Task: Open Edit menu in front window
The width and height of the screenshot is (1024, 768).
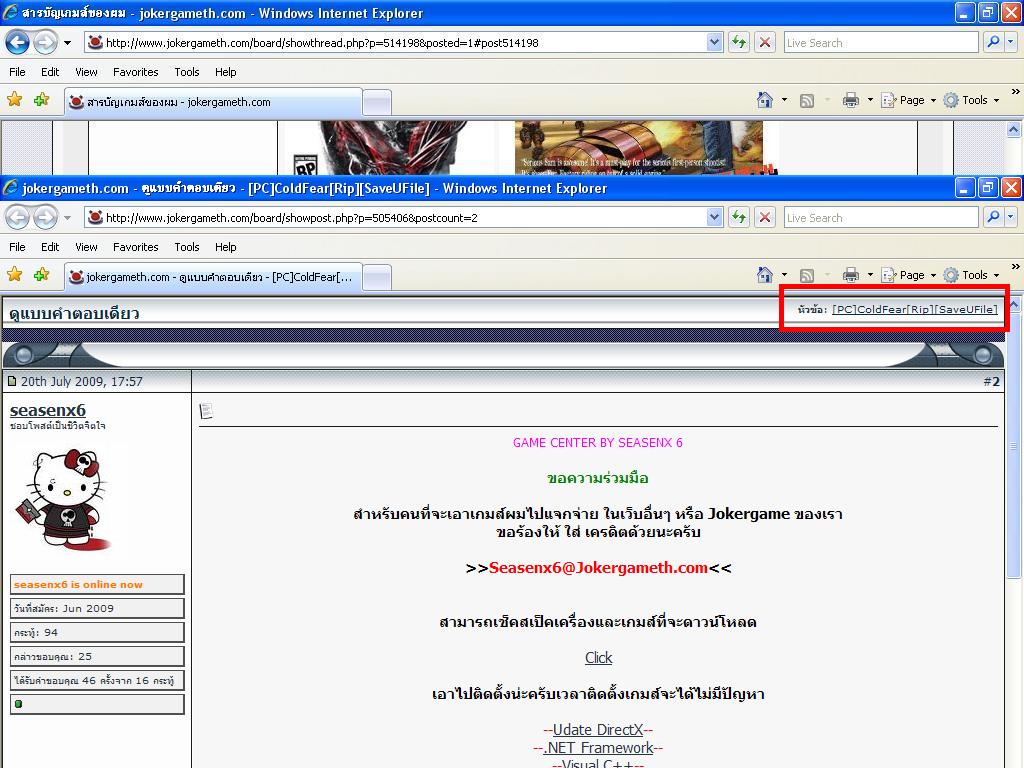Action: 50,247
